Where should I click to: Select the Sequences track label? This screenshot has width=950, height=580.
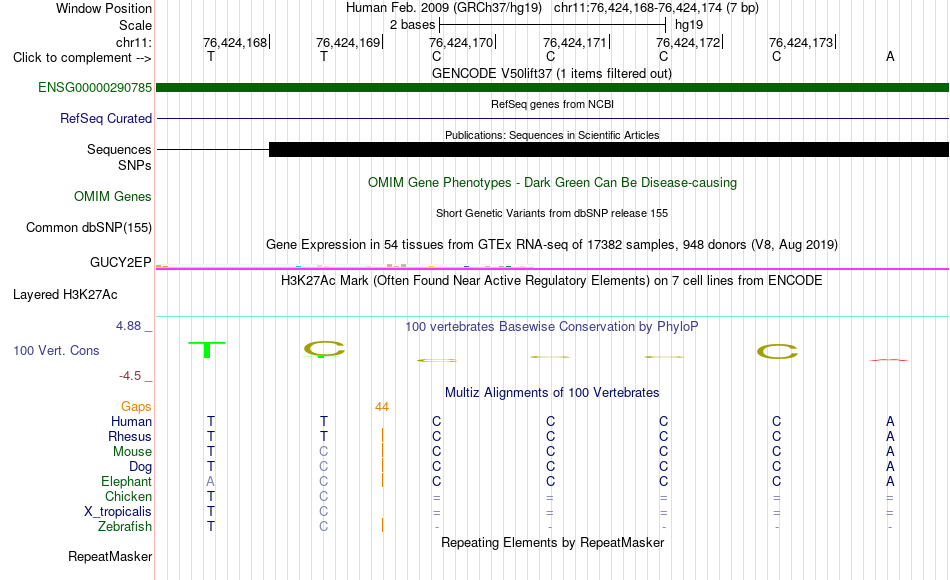pos(119,149)
